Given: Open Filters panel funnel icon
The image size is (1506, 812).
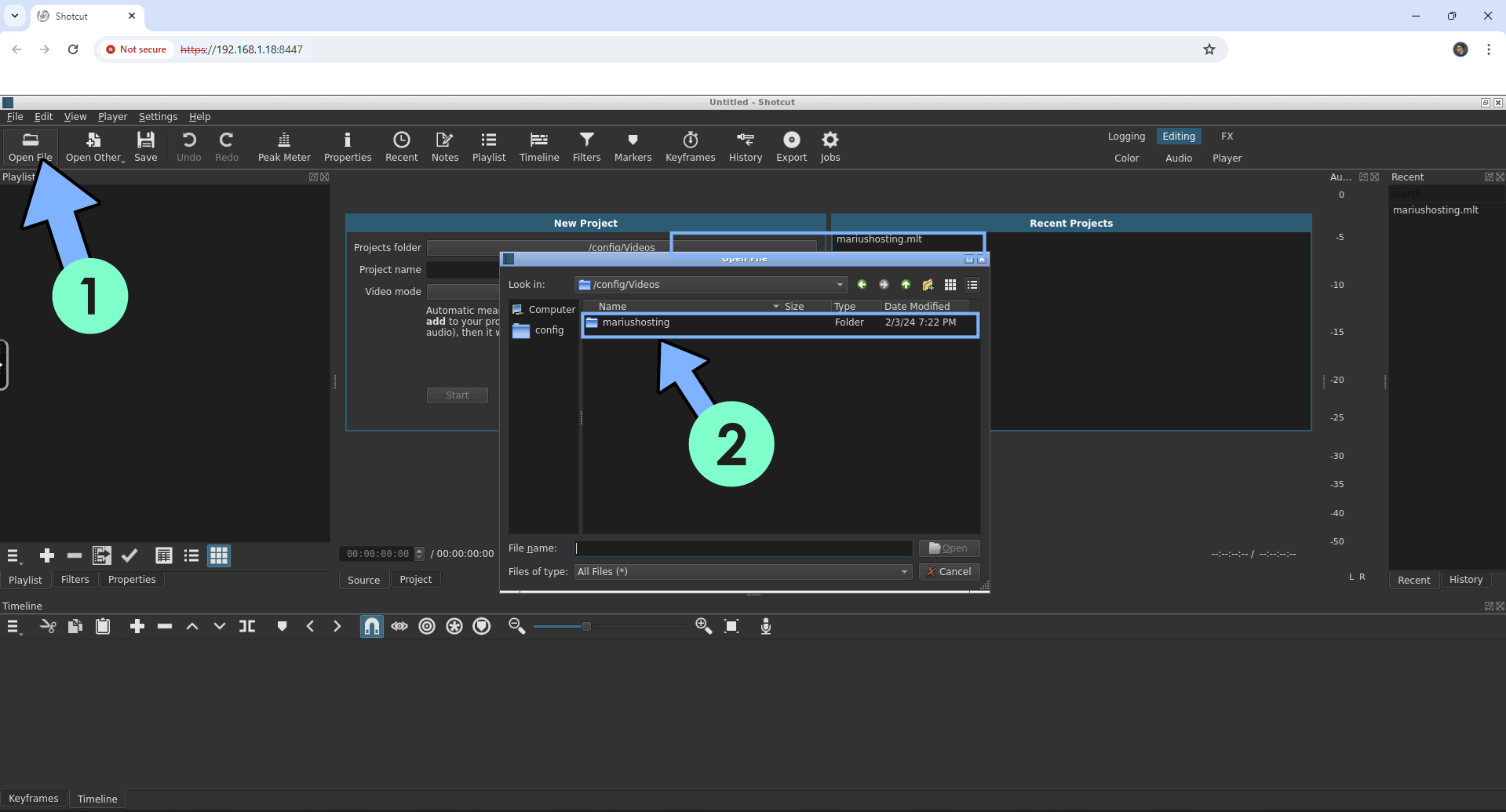Looking at the screenshot, I should click(x=586, y=147).
